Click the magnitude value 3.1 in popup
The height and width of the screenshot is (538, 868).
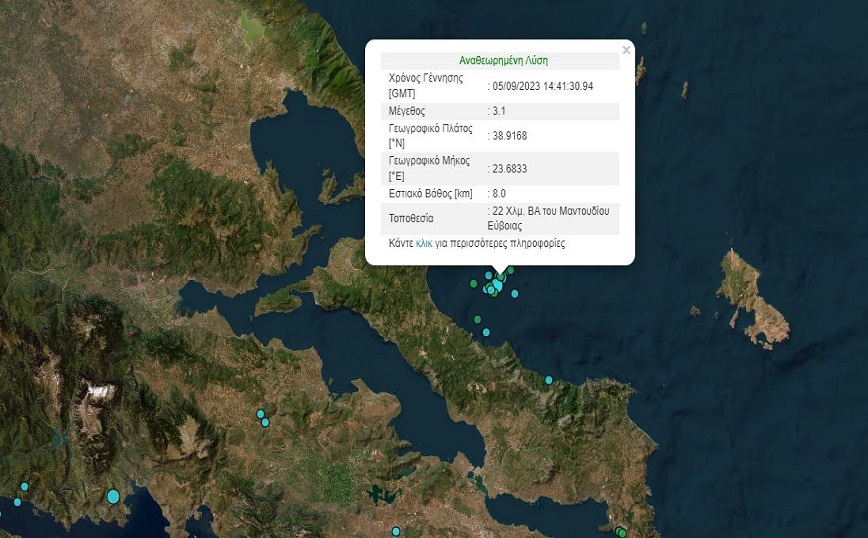click(x=500, y=112)
